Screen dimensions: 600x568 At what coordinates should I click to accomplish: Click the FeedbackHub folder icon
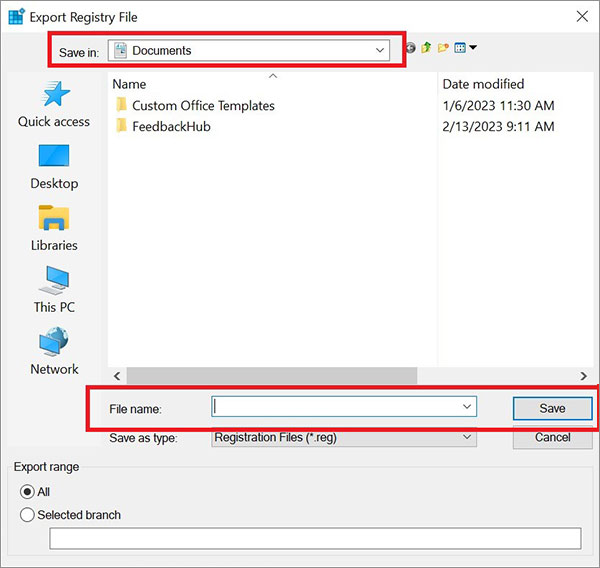pos(121,125)
